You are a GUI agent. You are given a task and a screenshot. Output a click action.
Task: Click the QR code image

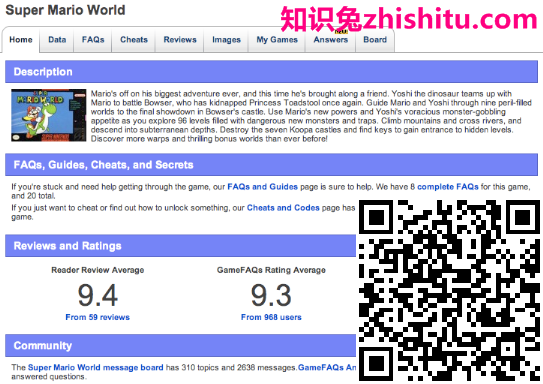449,291
